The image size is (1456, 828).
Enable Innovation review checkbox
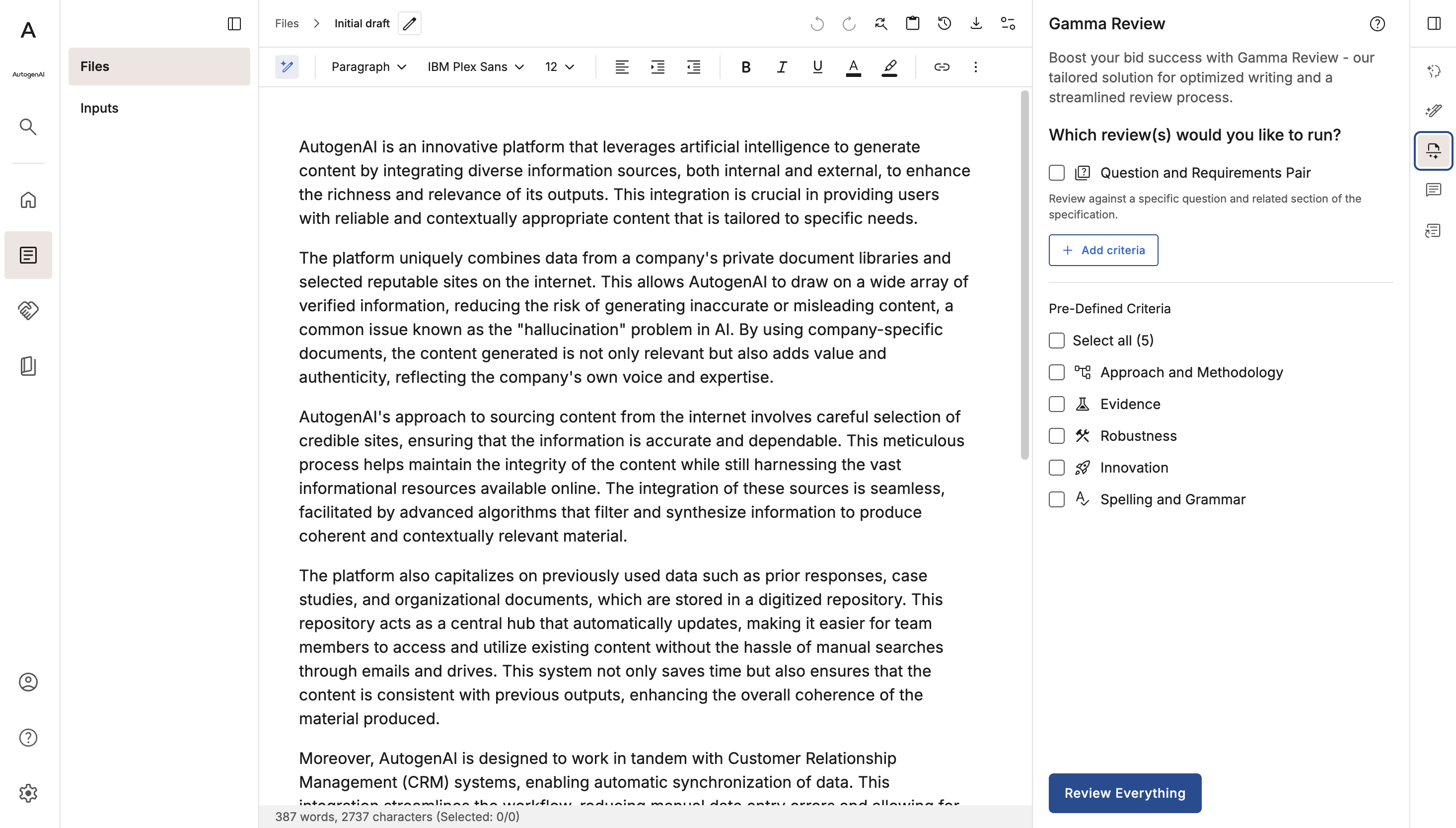(x=1057, y=468)
